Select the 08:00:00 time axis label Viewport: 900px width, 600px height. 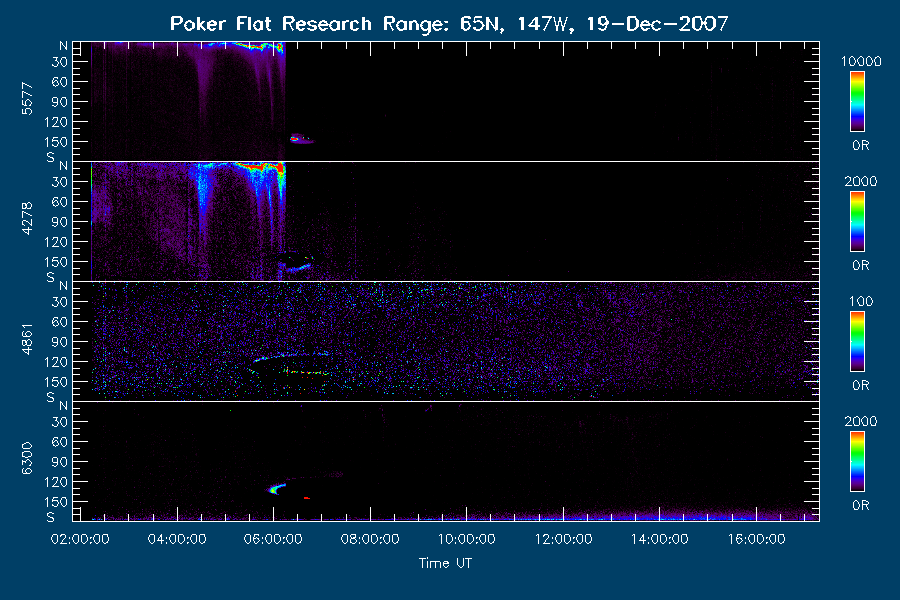coord(370,539)
